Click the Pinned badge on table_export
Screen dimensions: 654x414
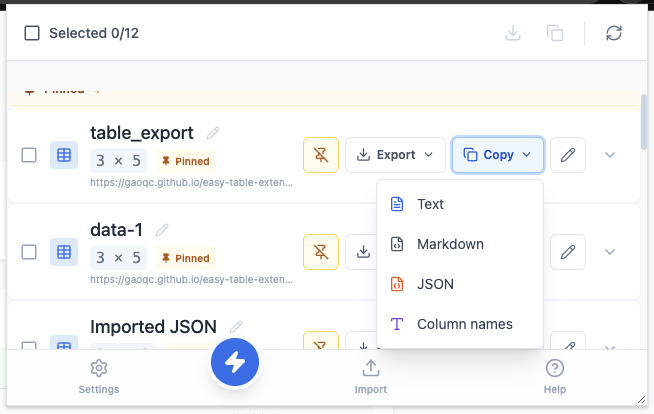(x=186, y=161)
